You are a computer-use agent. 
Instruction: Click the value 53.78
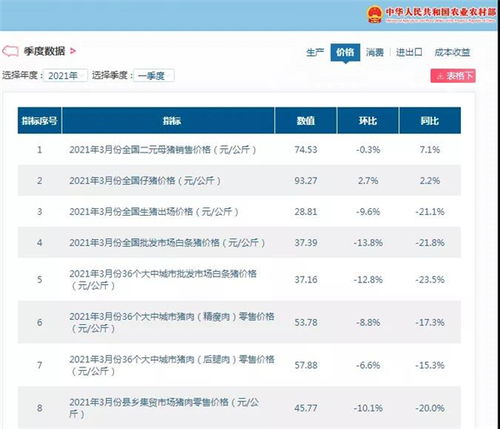[306, 322]
